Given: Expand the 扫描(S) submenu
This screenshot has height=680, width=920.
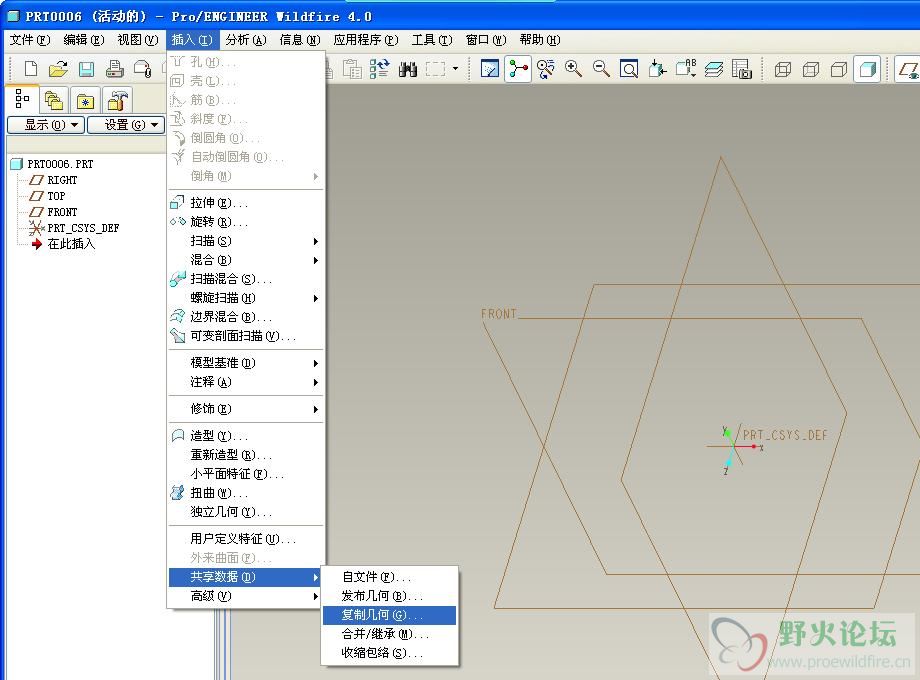Looking at the screenshot, I should pos(246,241).
